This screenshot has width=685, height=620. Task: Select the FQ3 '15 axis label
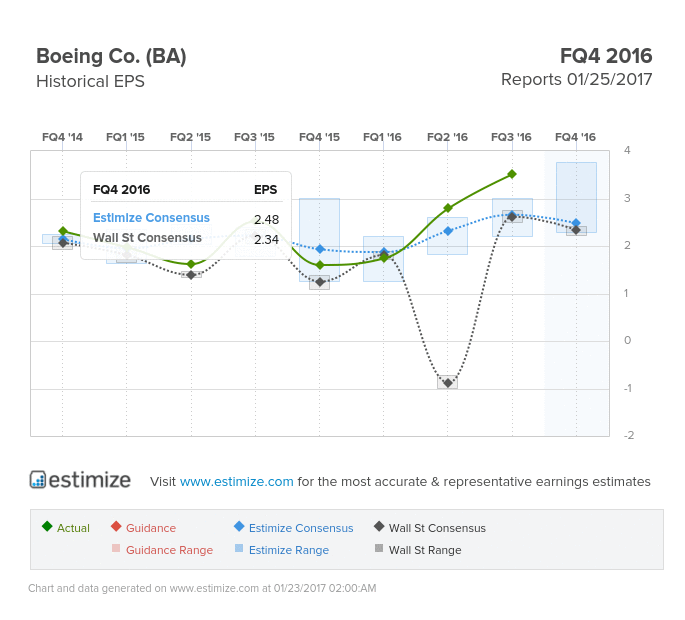(x=254, y=137)
